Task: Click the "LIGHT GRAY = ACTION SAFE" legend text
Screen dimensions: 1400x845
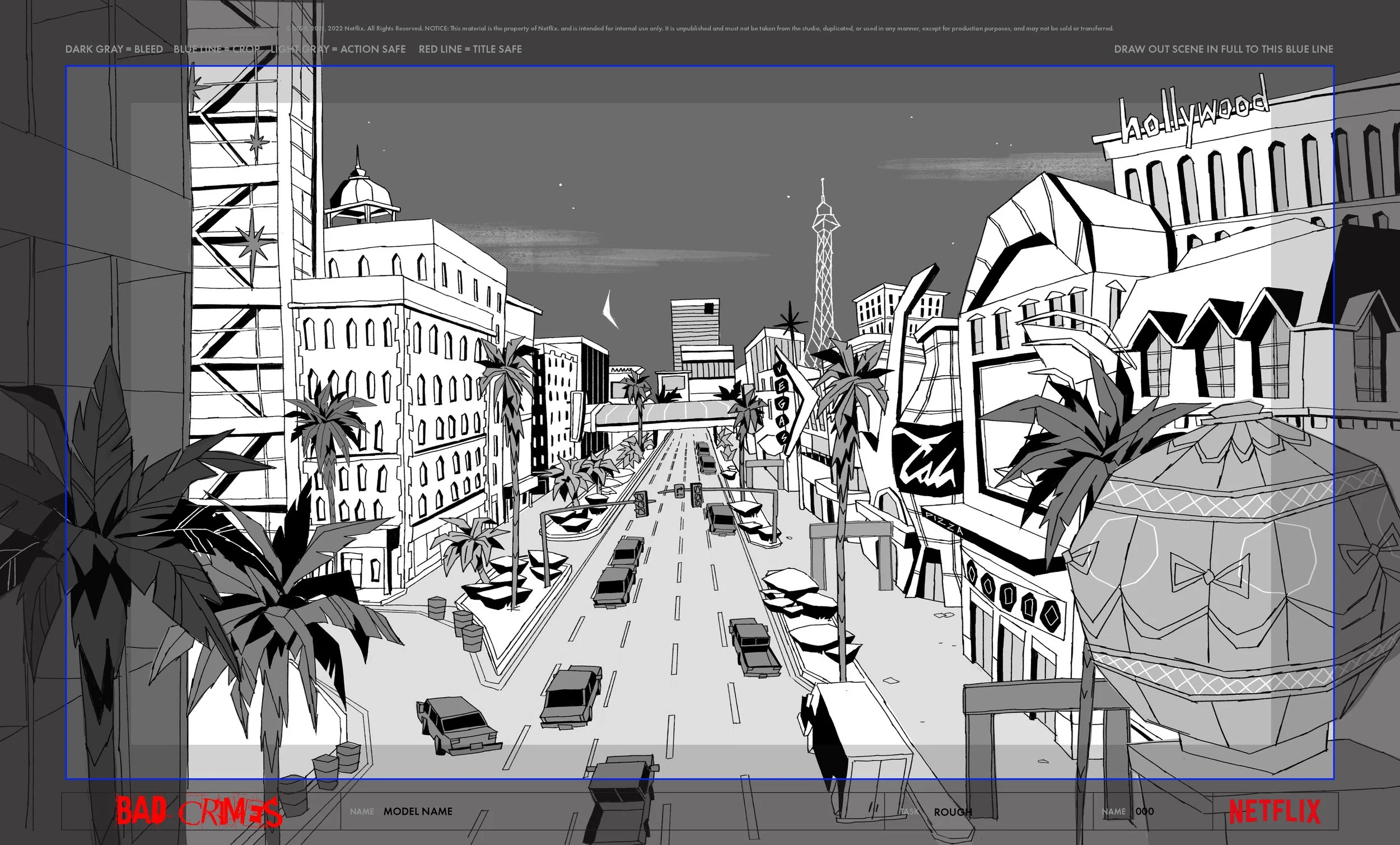Action: (338, 49)
